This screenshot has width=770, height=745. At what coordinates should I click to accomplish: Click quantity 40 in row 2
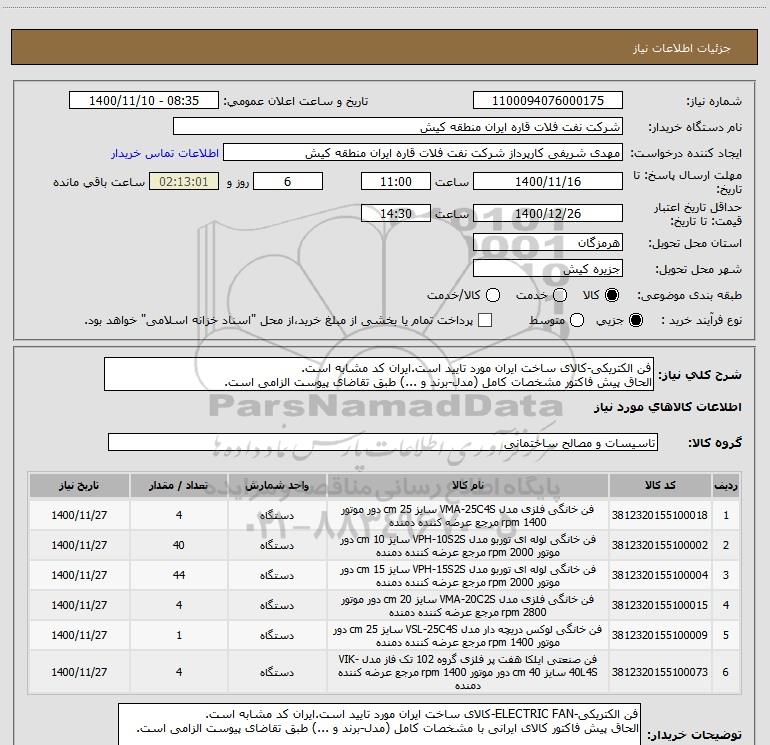[179, 545]
